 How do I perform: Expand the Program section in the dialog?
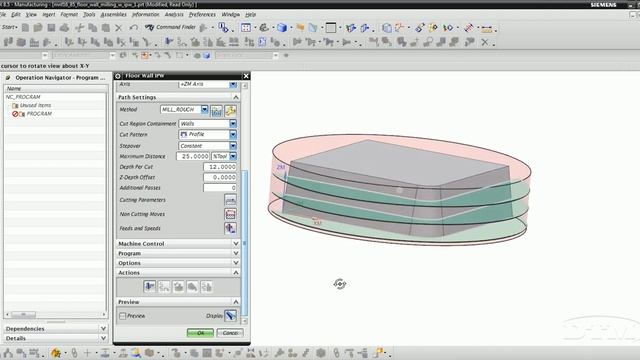tap(178, 253)
